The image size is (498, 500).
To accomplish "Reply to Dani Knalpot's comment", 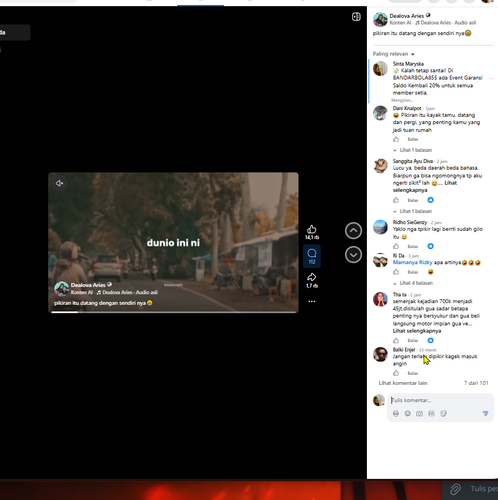I will point(413,139).
